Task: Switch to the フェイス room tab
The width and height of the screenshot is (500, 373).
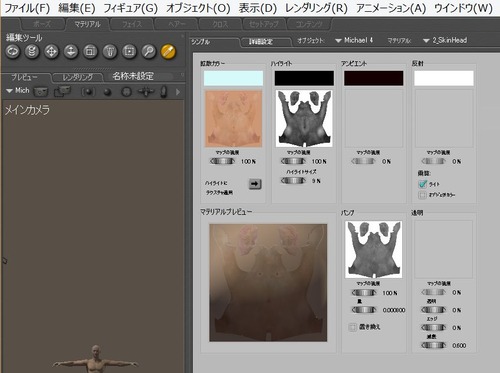Action: click(132, 24)
